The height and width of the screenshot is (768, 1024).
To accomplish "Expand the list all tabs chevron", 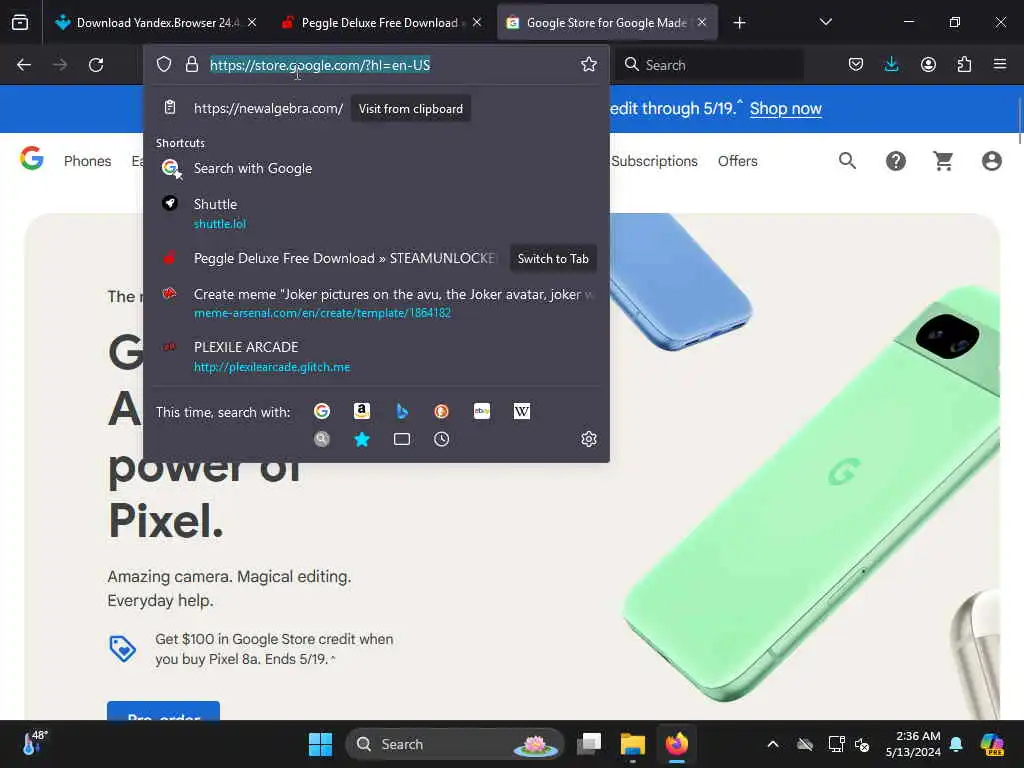I will [x=825, y=22].
